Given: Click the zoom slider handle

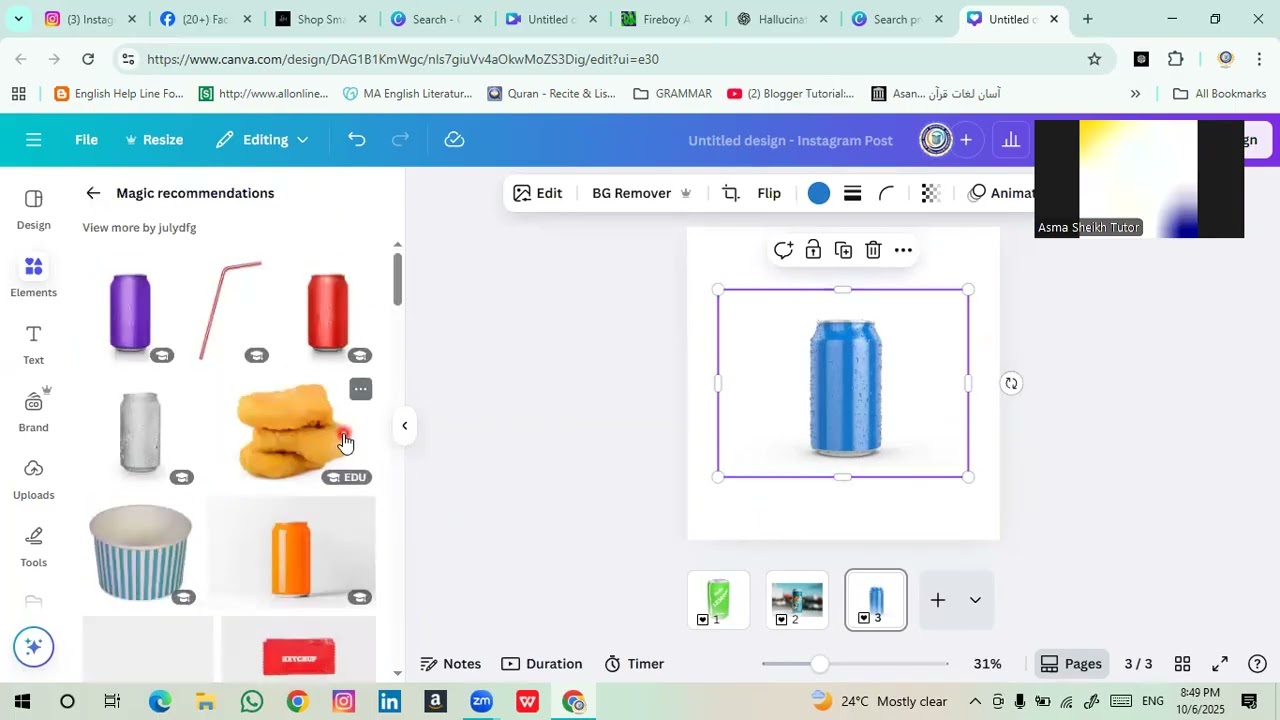Looking at the screenshot, I should [x=820, y=664].
